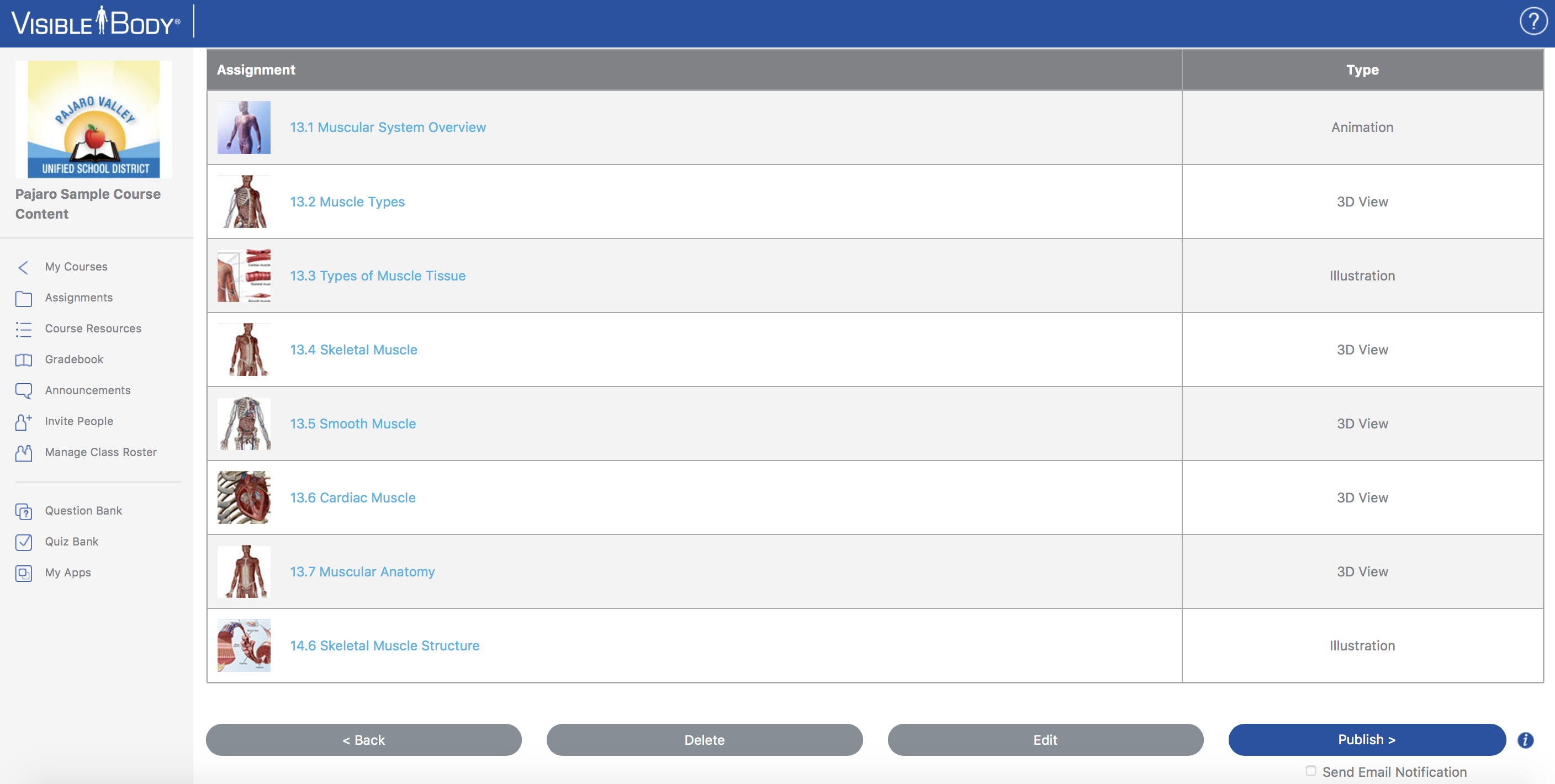Select the Course Resources icon
The width and height of the screenshot is (1555, 784).
point(24,328)
